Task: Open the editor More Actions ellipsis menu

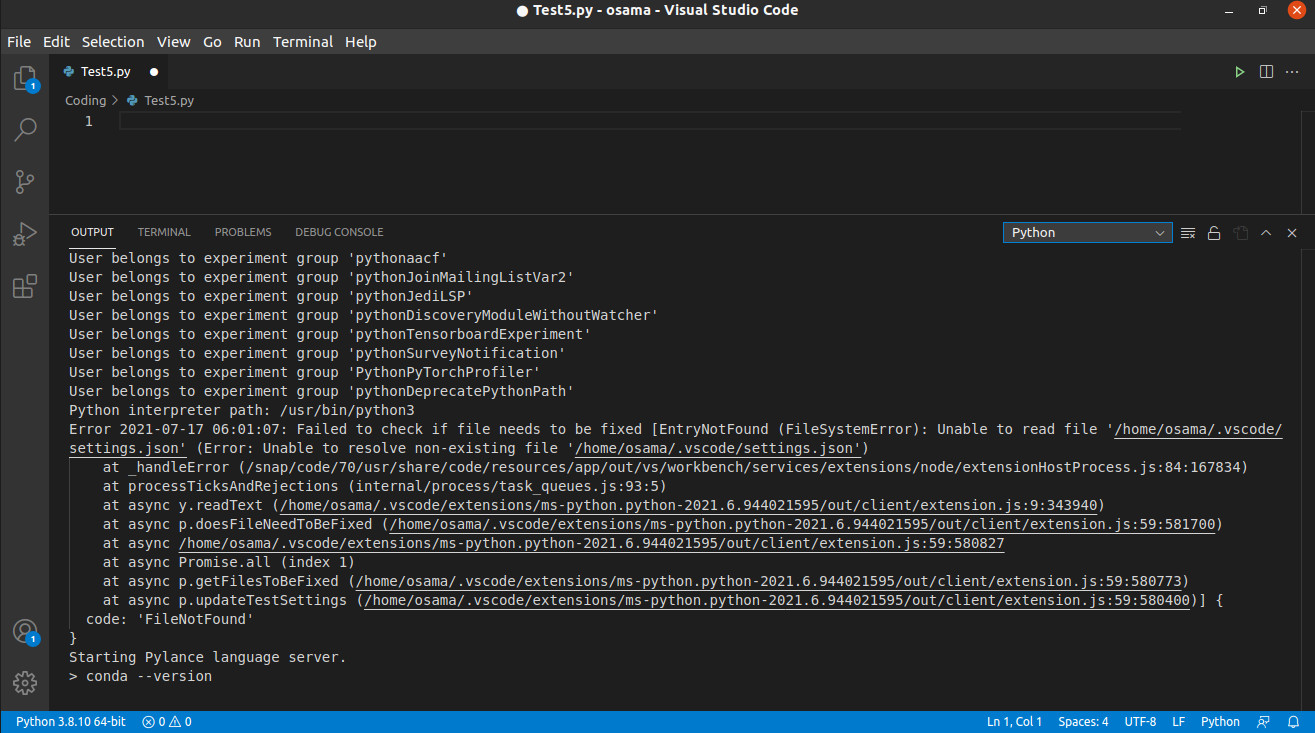Action: (1292, 71)
